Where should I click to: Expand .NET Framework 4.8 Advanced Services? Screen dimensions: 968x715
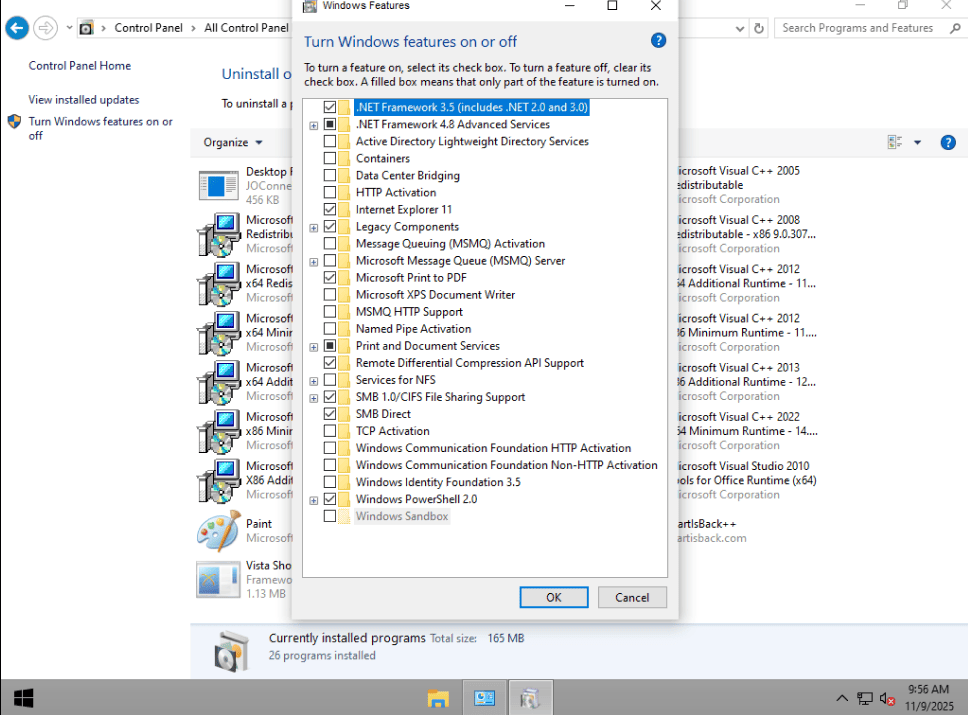coord(314,125)
